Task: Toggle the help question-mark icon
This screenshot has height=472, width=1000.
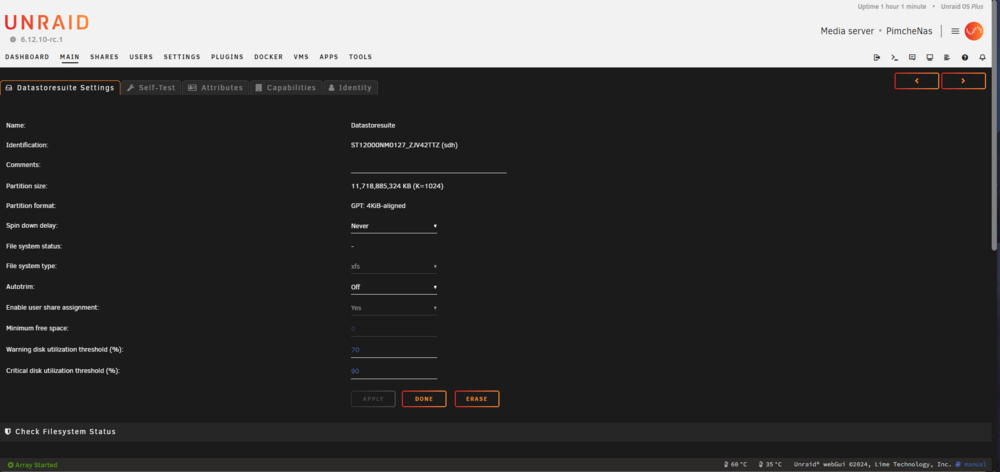Action: pyautogui.click(x=965, y=57)
